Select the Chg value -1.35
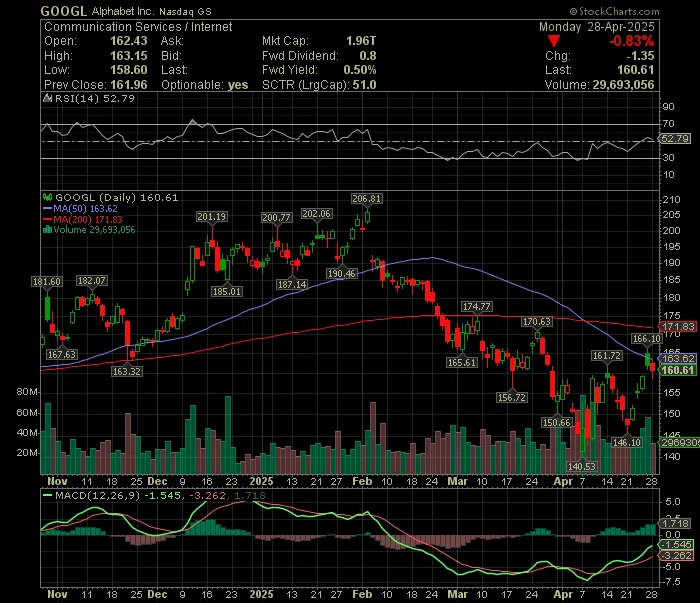The width and height of the screenshot is (700, 603). [x=640, y=56]
